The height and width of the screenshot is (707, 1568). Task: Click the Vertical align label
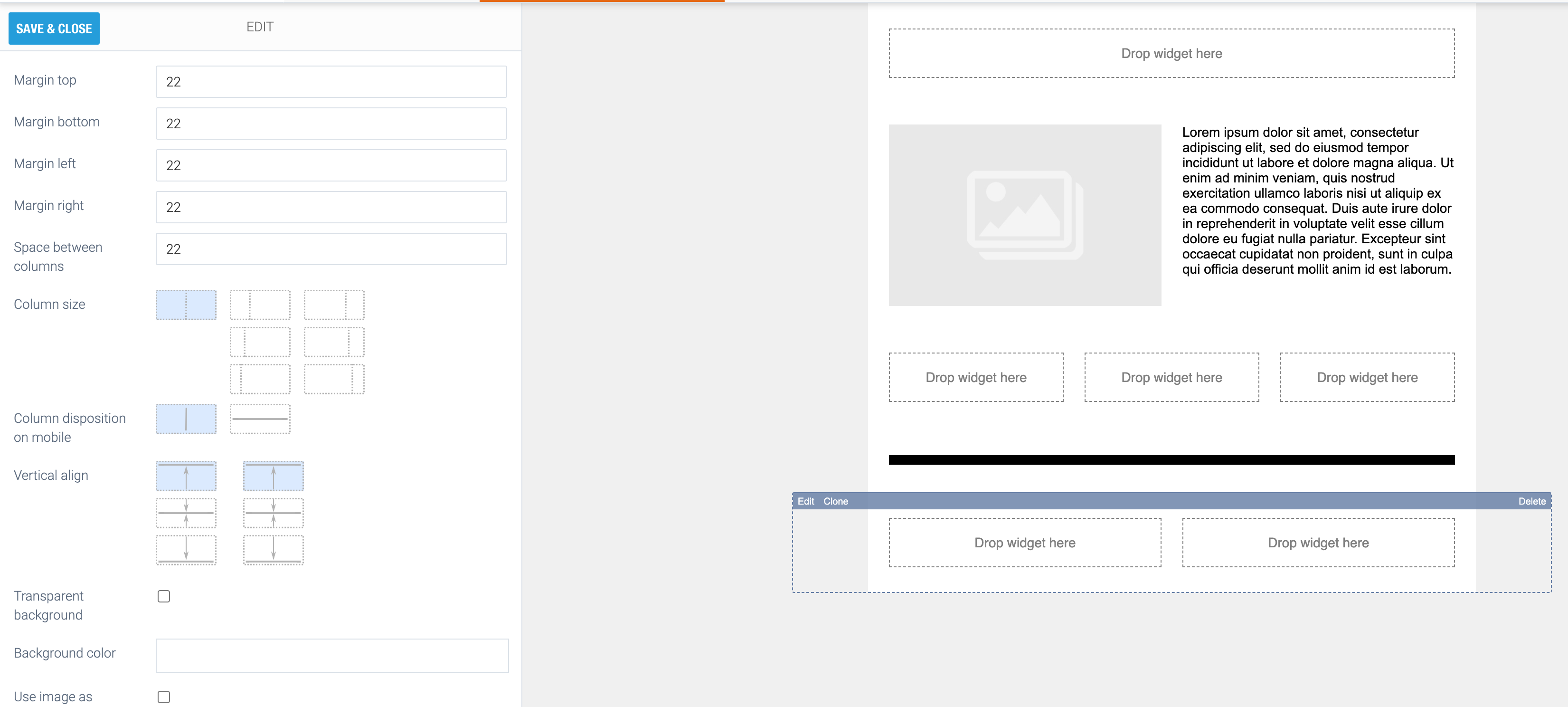coord(51,475)
